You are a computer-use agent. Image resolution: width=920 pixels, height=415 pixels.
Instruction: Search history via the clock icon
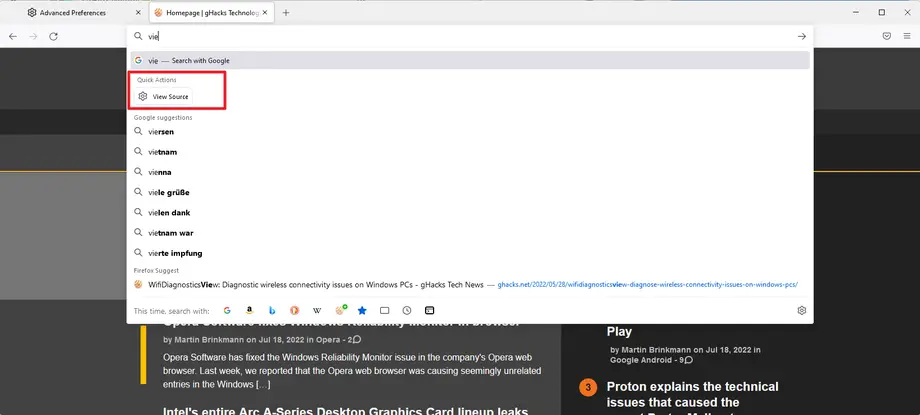pyautogui.click(x=407, y=311)
